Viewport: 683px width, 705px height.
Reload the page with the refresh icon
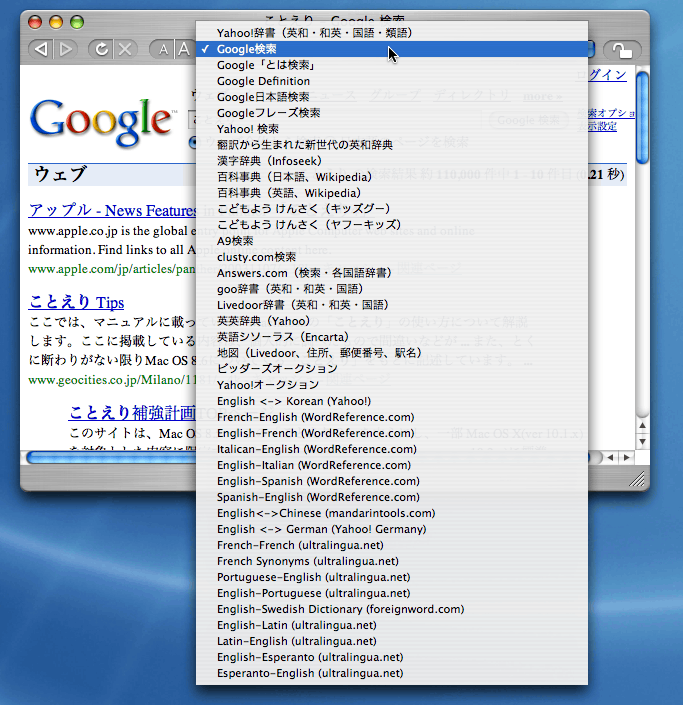coord(101,49)
